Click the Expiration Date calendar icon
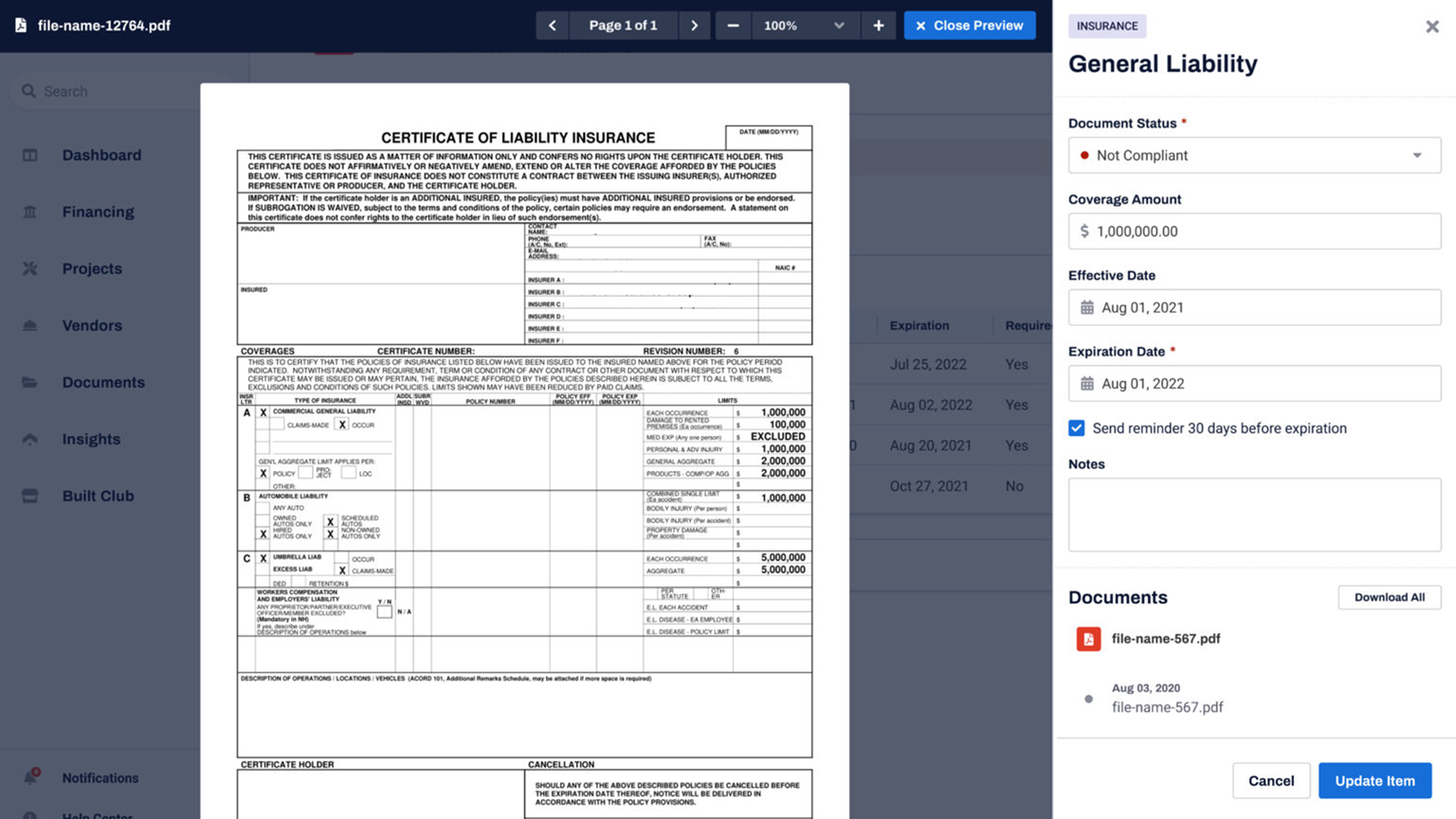 1087,384
